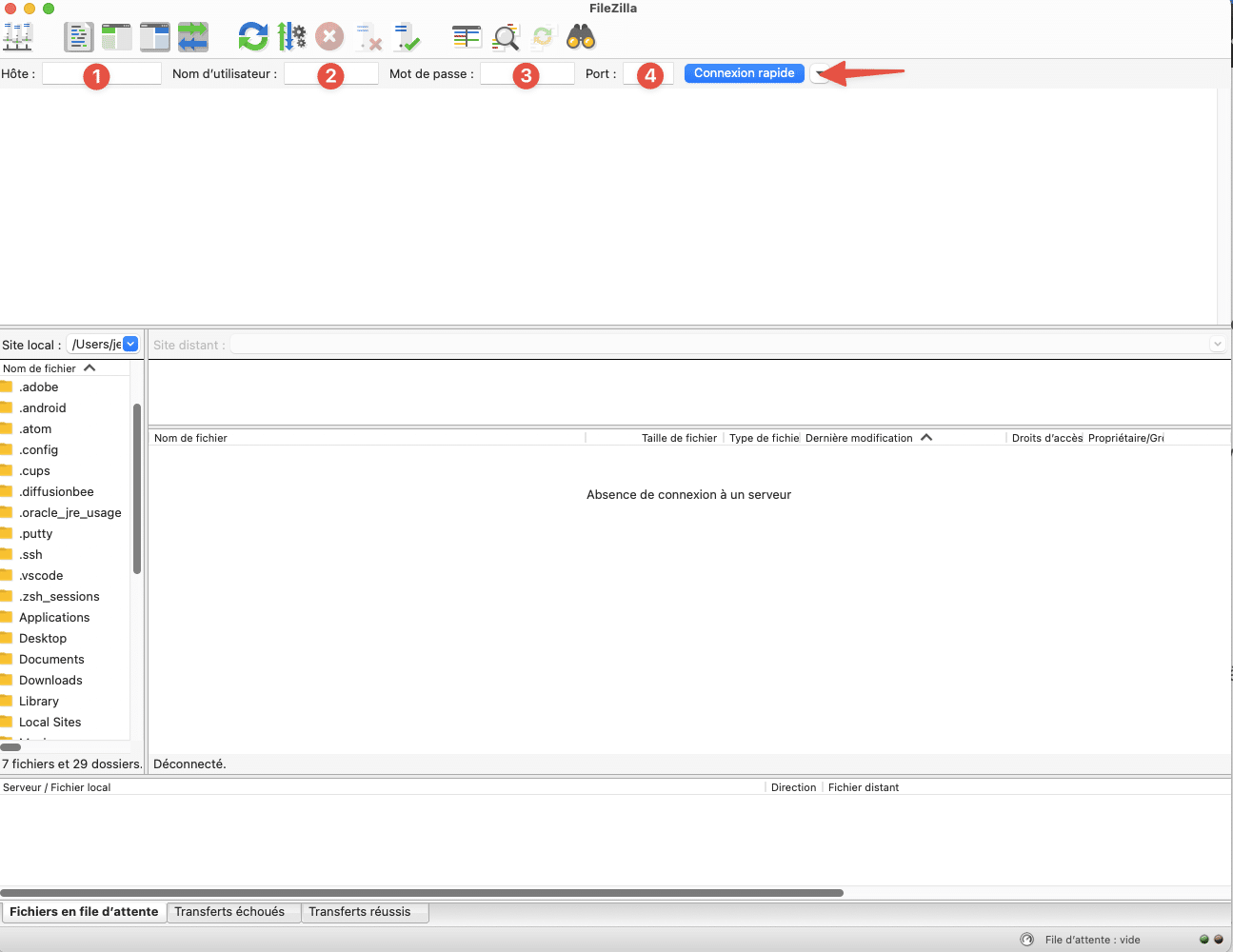Screen dimensions: 1233x952
Task: Toggle the transfer queue display
Action: pos(192,37)
